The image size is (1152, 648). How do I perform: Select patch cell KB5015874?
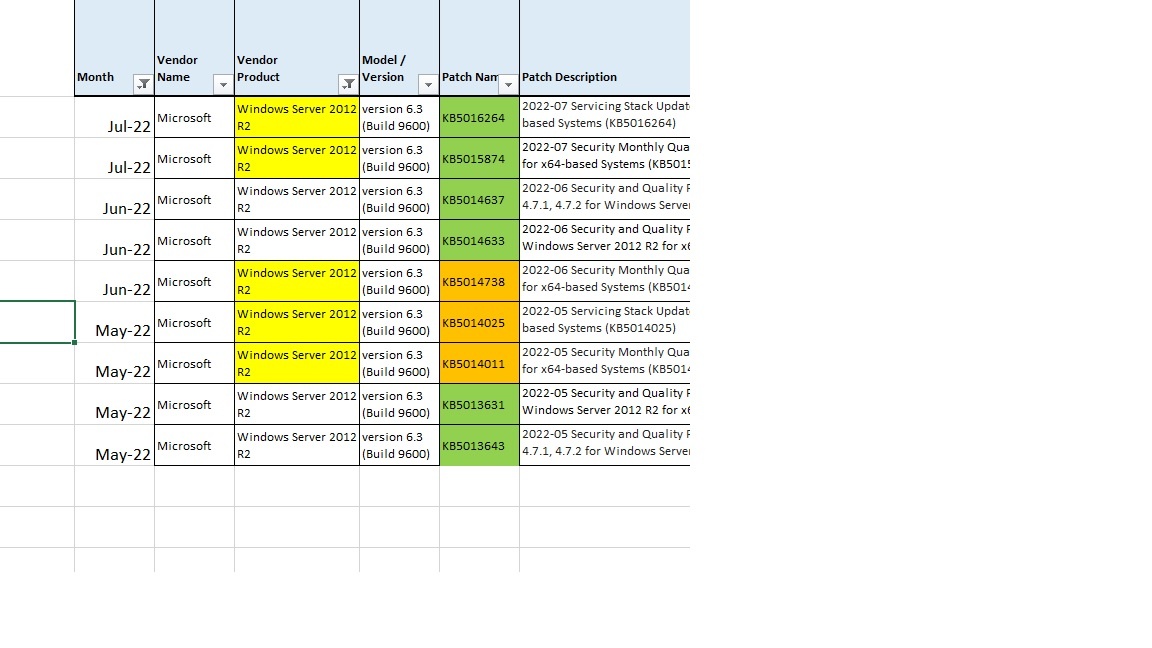[x=479, y=159]
